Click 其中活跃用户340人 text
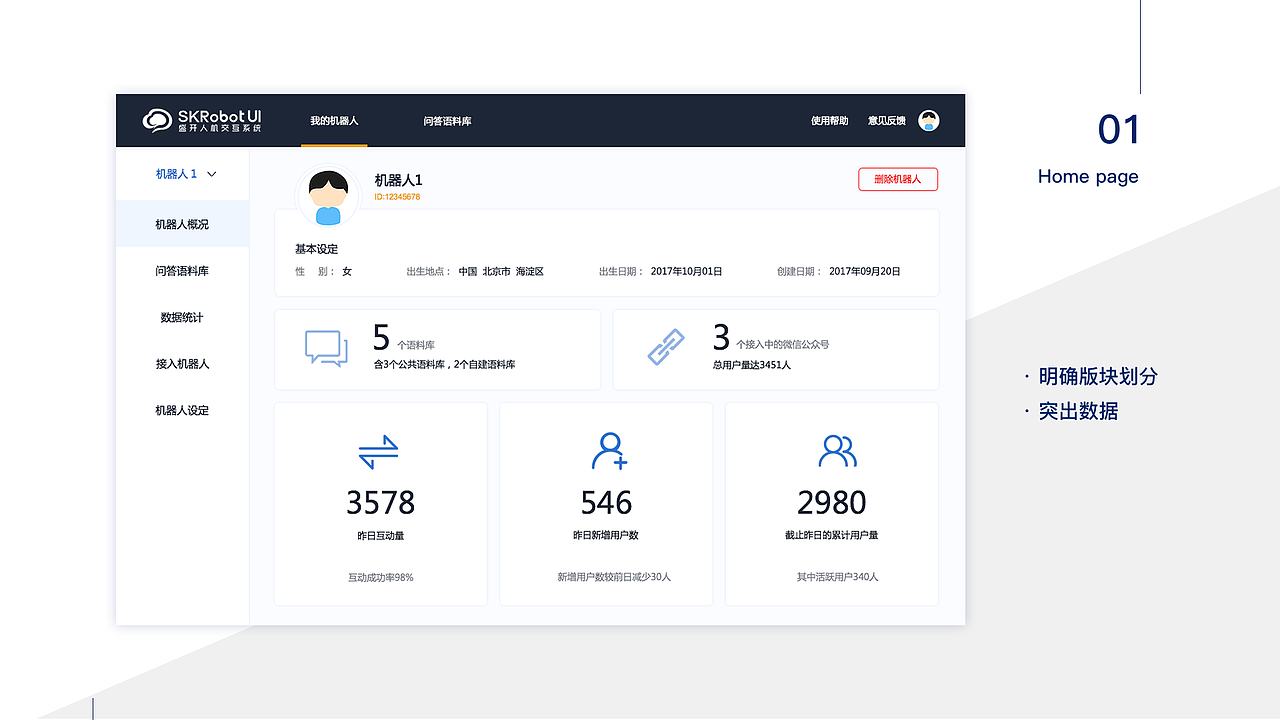The image size is (1280, 720). click(x=838, y=577)
